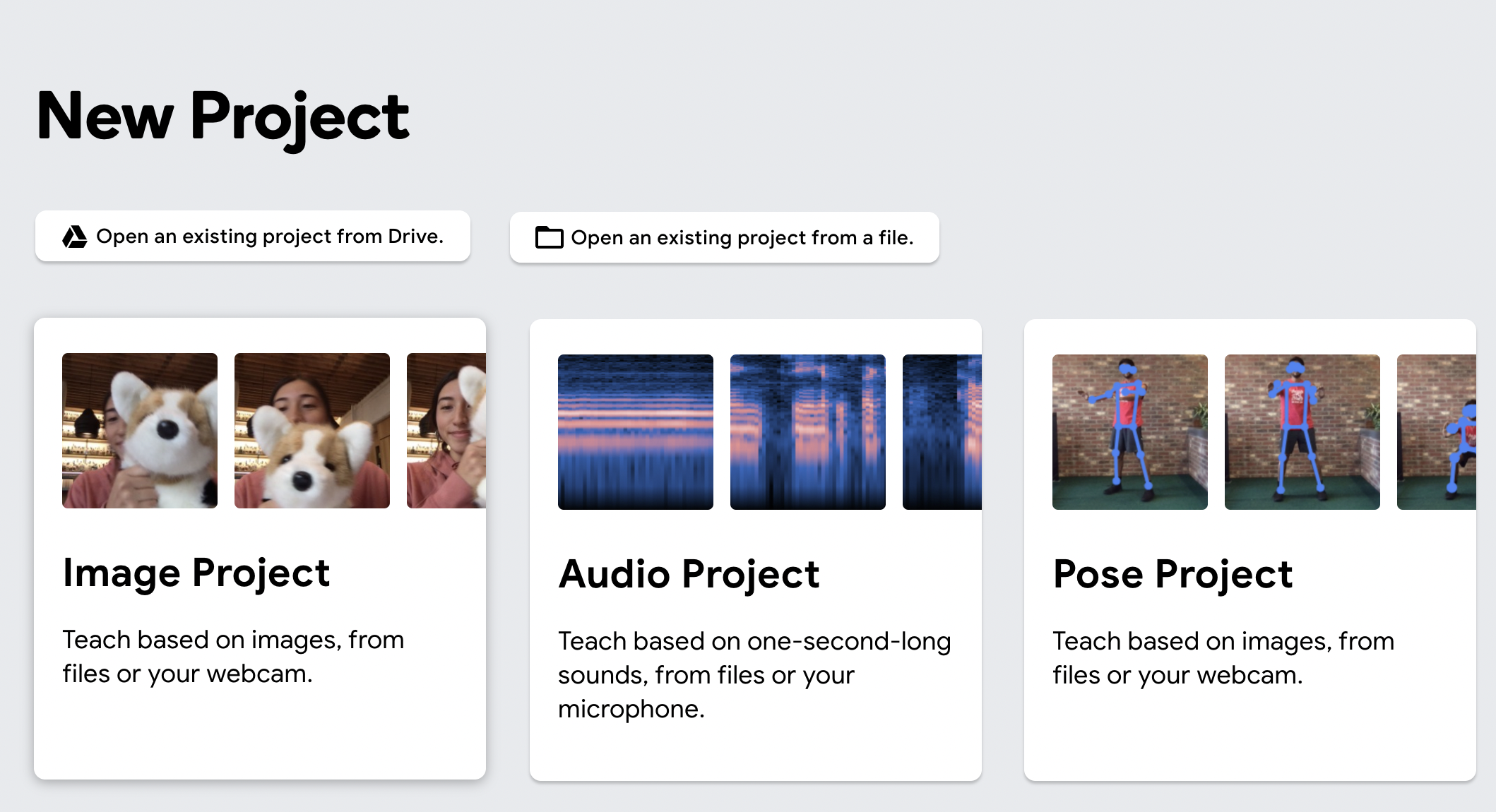The image size is (1496, 812).
Task: Click partially visible third spectrogram thumbnail
Action: tap(942, 432)
